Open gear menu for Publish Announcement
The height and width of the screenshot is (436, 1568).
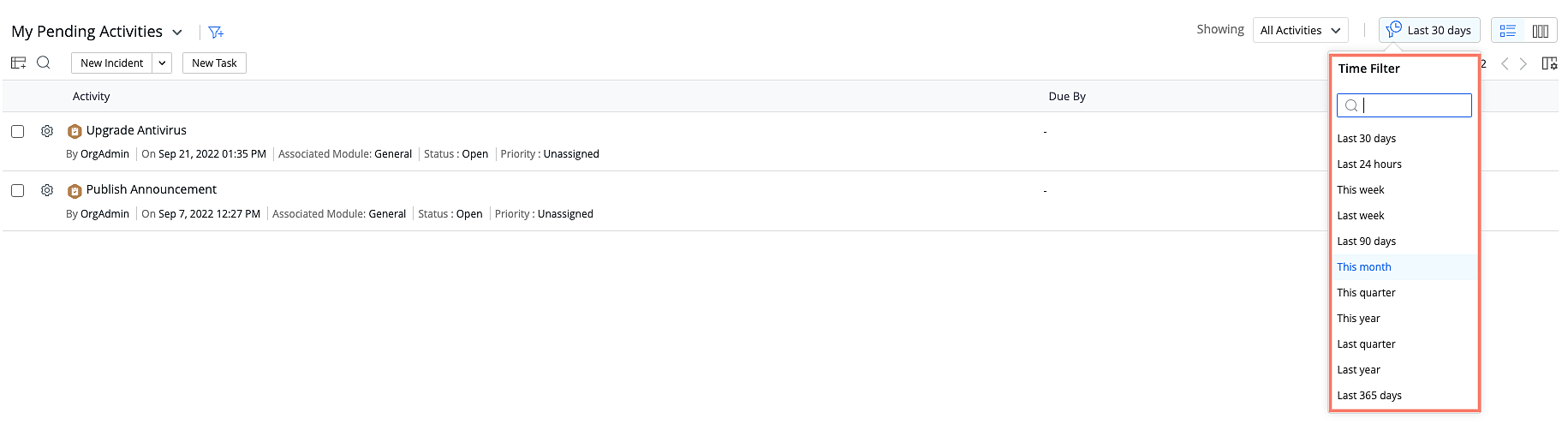[47, 190]
